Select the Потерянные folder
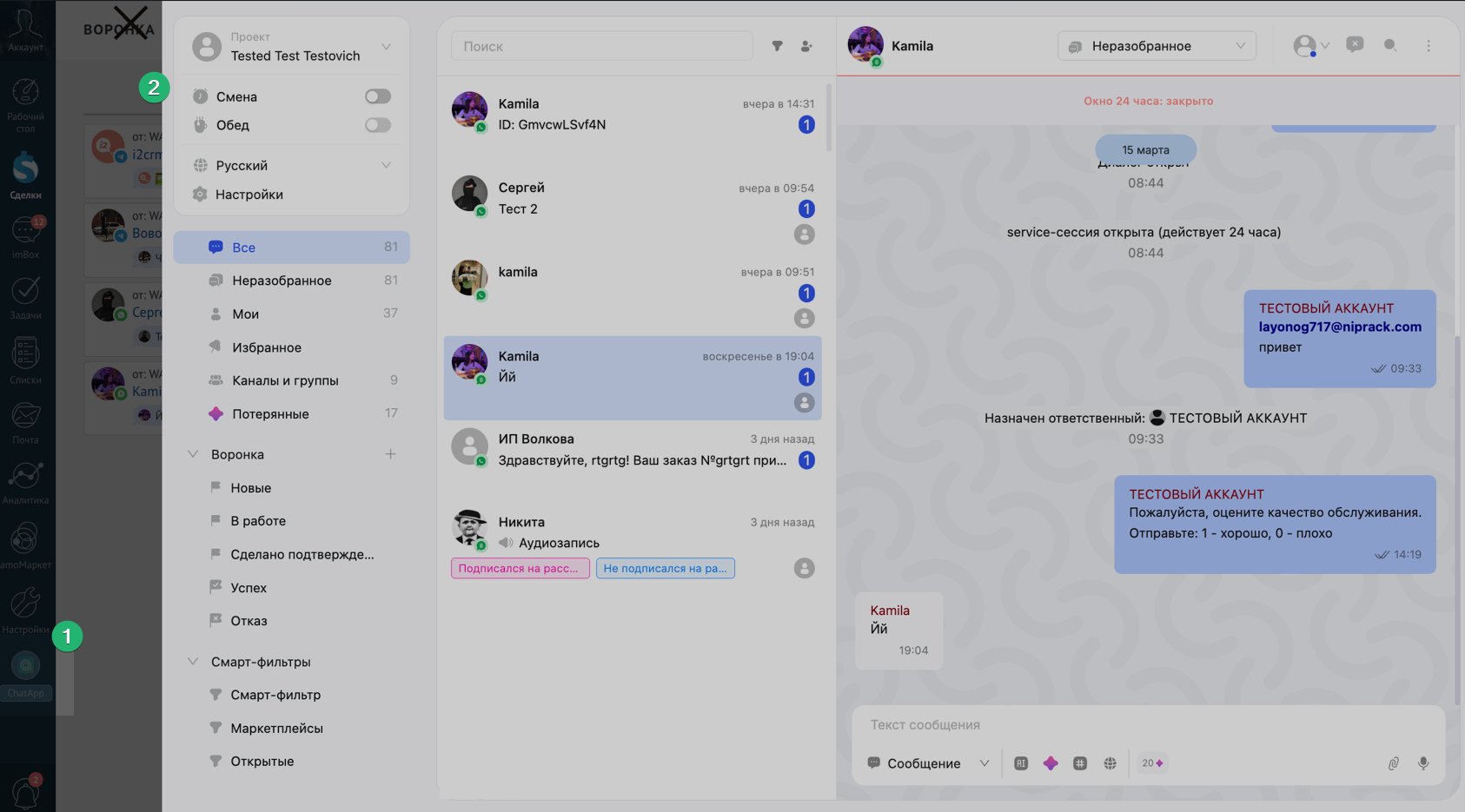The height and width of the screenshot is (812, 1465). coord(270,414)
